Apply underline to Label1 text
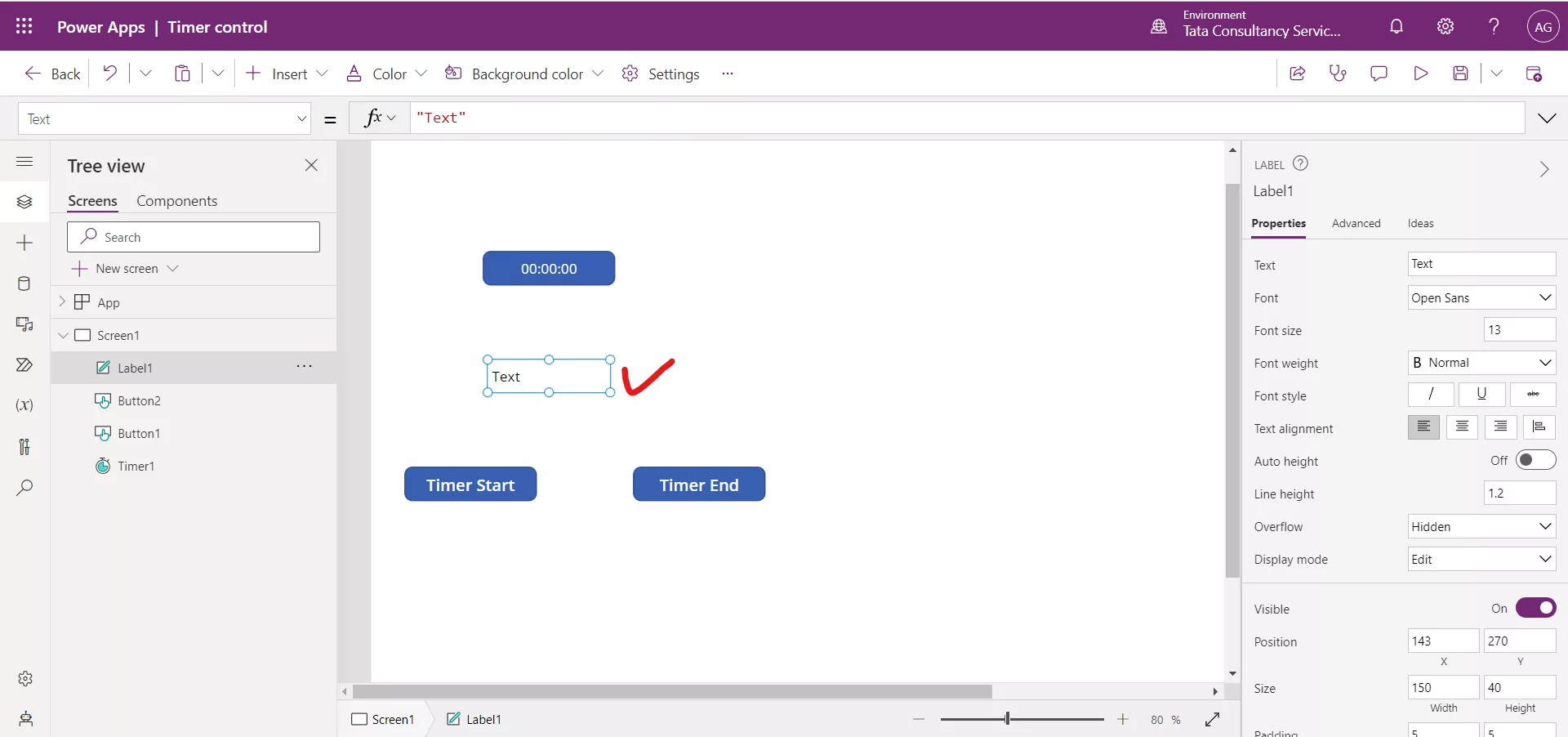Viewport: 1568px width, 737px height. 1482,395
